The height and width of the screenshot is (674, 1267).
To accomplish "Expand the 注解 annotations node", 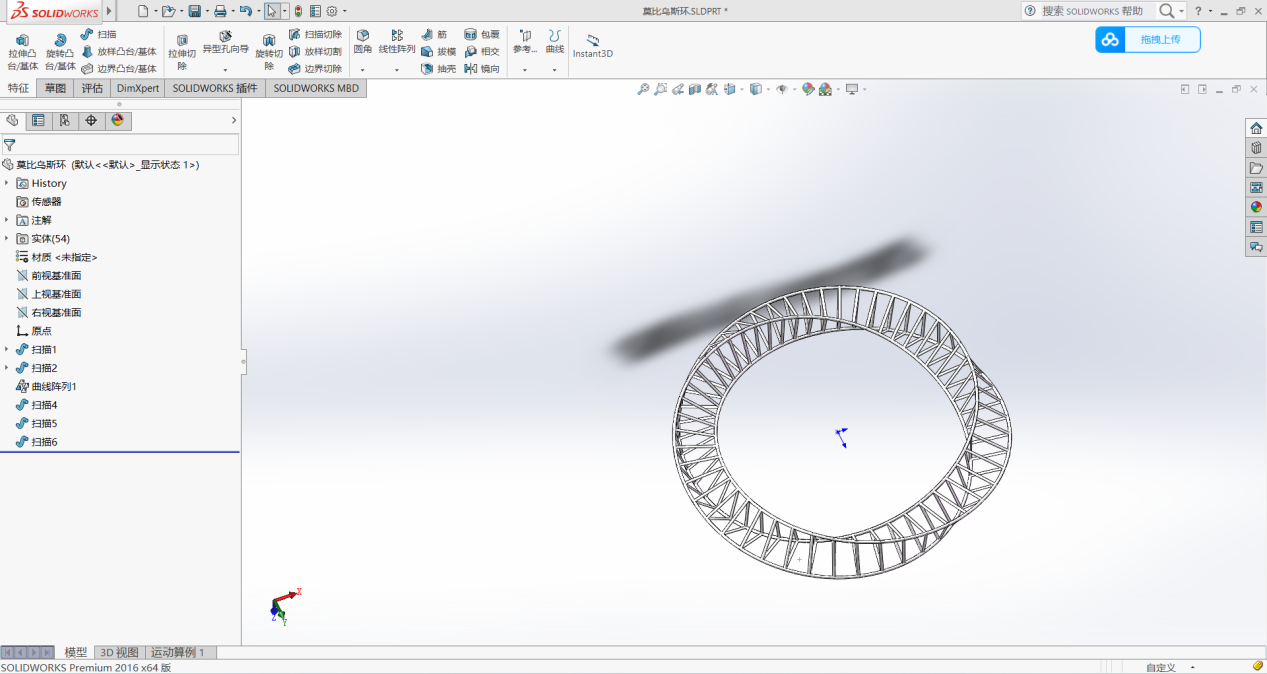I will 7,220.
